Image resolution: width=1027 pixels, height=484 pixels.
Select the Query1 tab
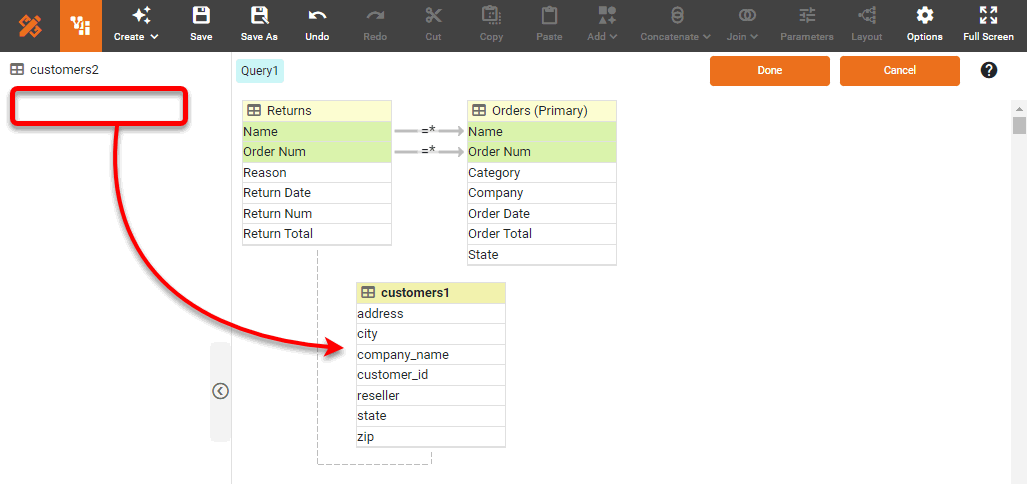(x=260, y=71)
